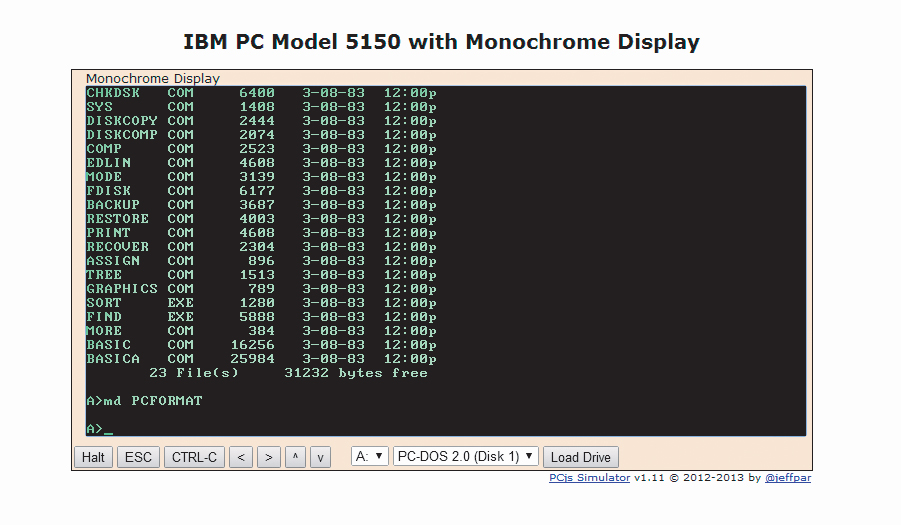Click the CTRL-C button

[x=194, y=457]
